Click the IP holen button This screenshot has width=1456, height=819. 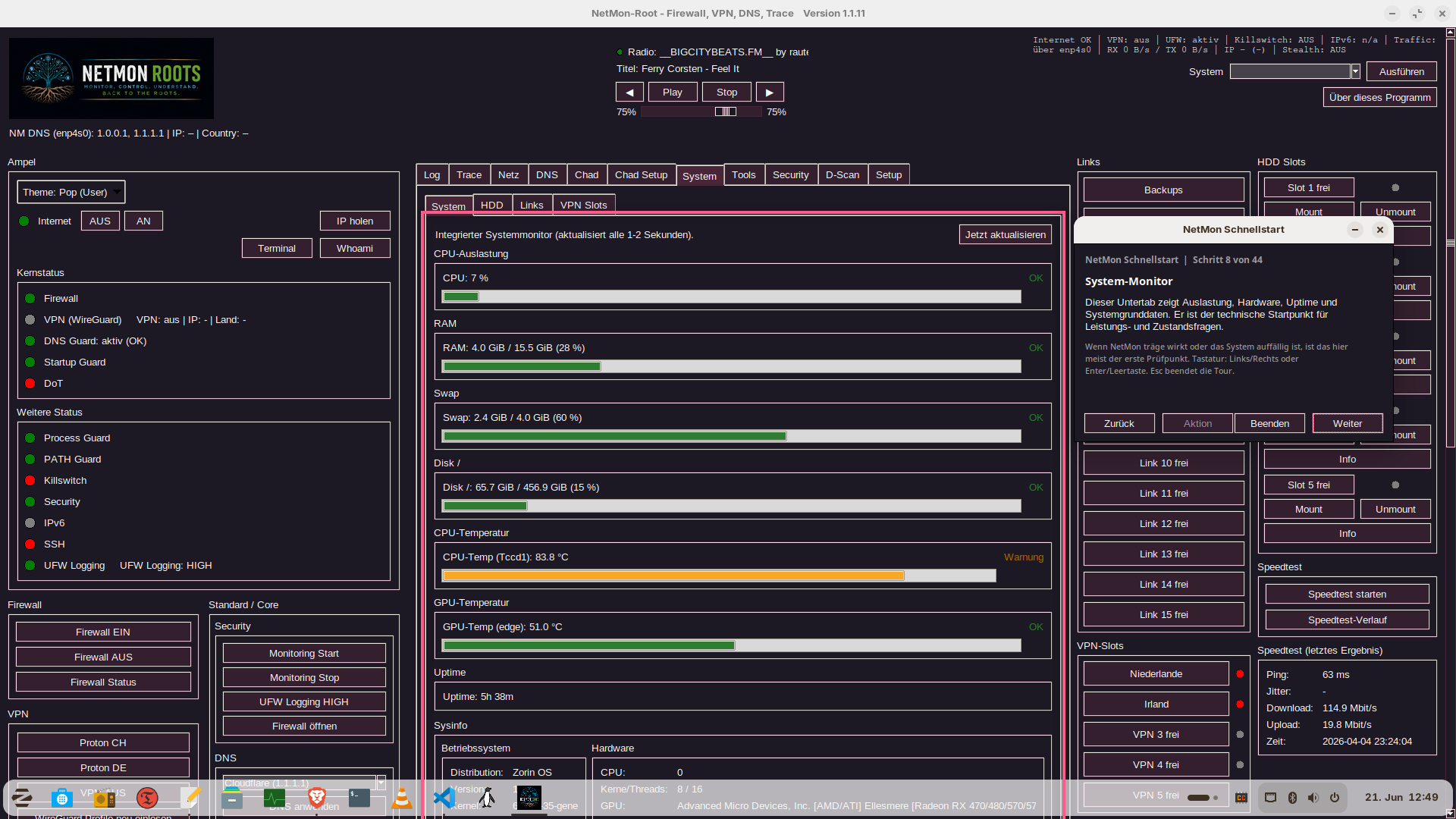pyautogui.click(x=355, y=221)
